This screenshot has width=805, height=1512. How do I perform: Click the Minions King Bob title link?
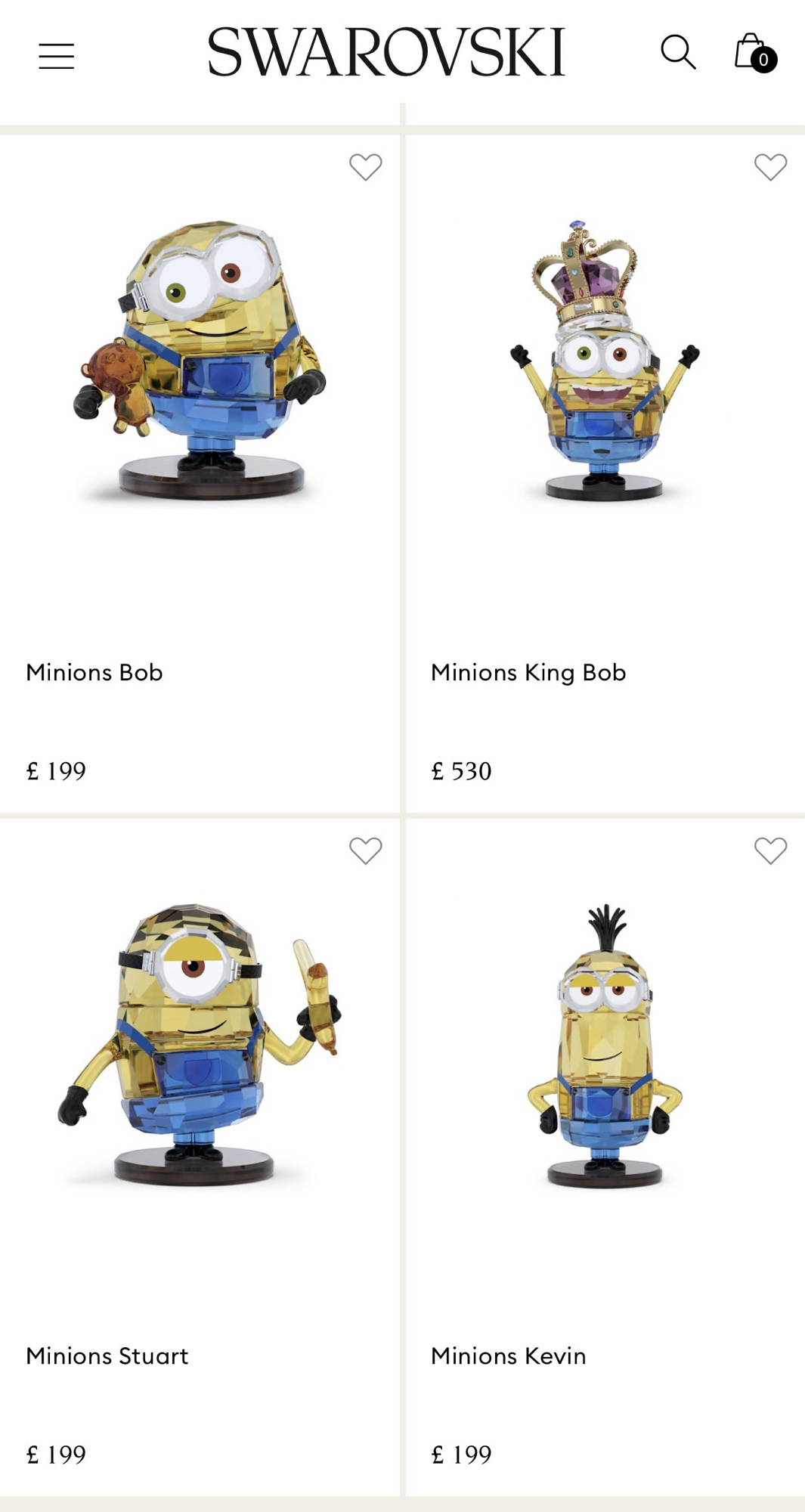click(528, 672)
